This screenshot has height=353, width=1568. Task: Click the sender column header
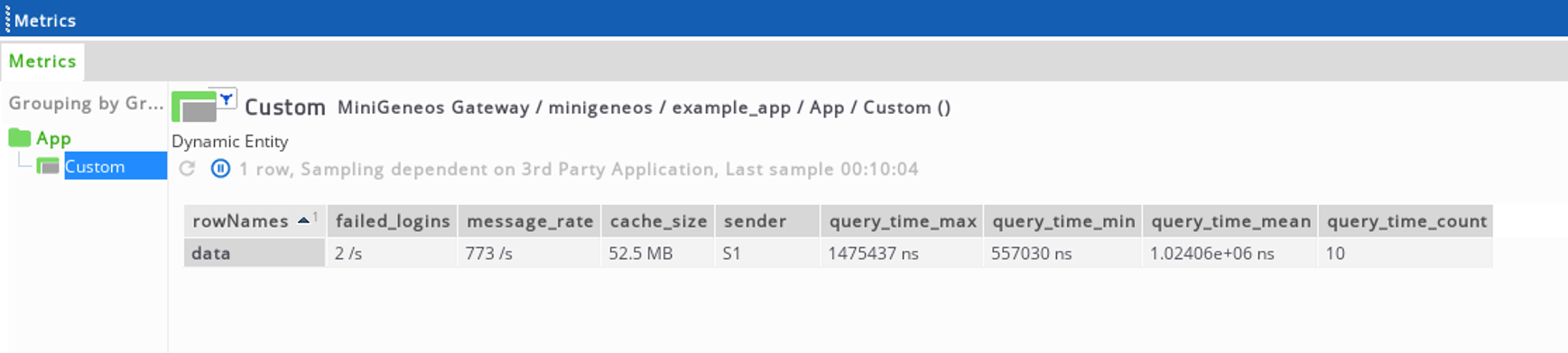[x=767, y=221]
